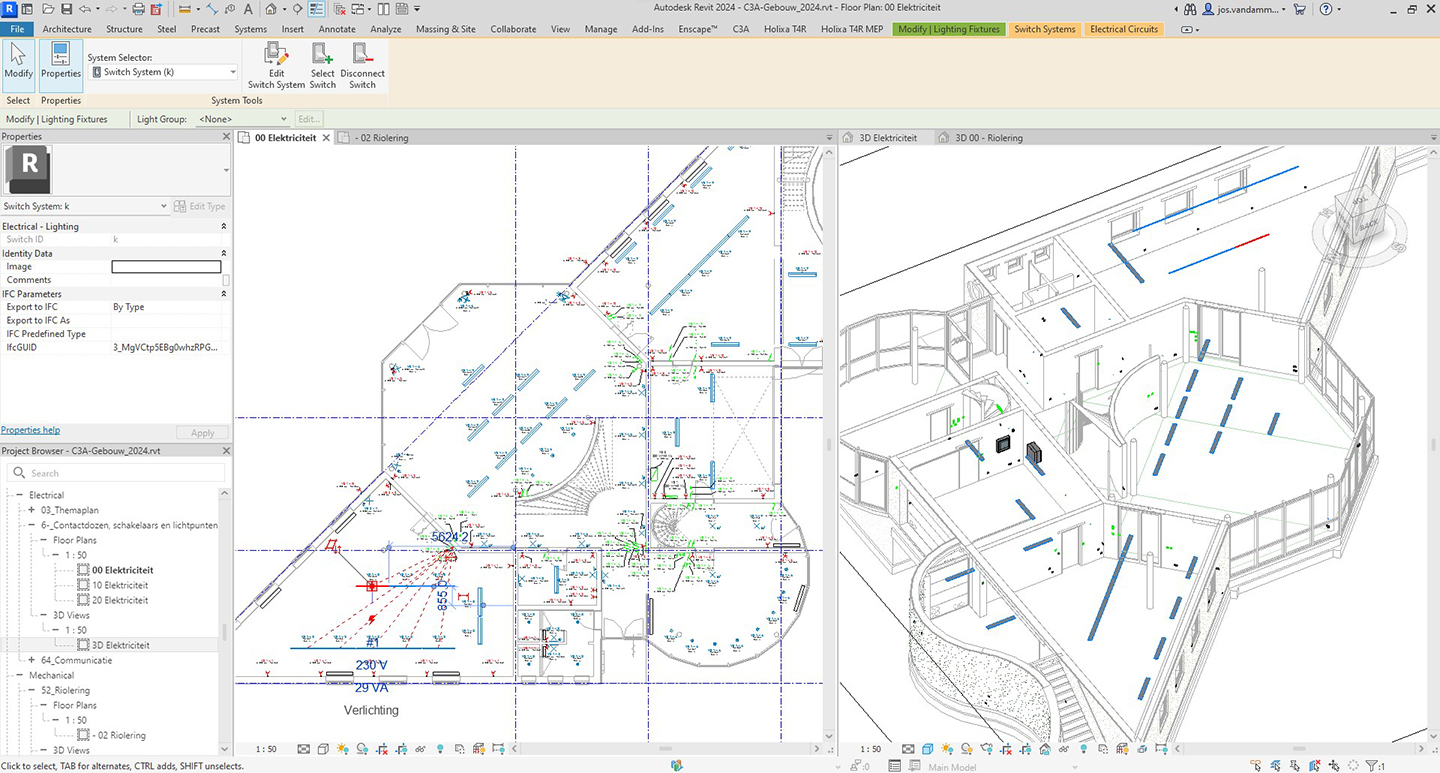Click the floor plan horizontal scrollbar
The image size is (1440, 773).
(x=665, y=749)
